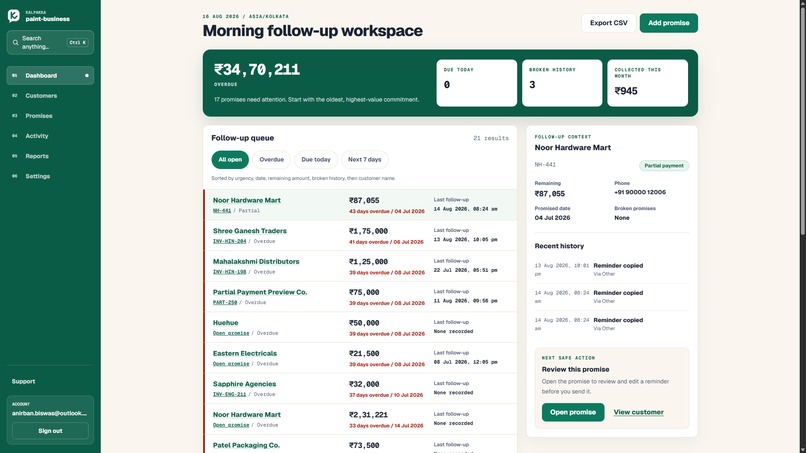Open the INV-HIN-204 invoice link
This screenshot has height=453, width=806.
229,241
